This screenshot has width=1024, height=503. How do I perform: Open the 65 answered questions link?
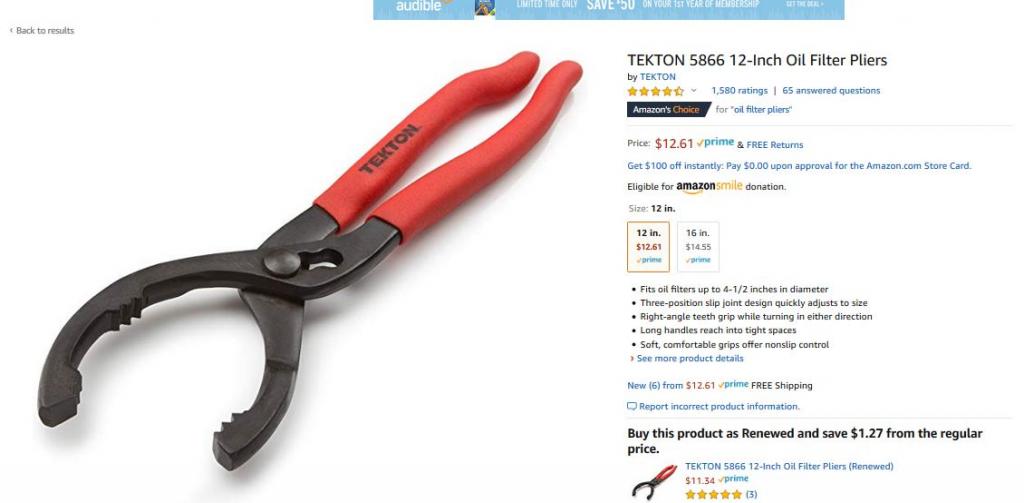pyautogui.click(x=831, y=91)
